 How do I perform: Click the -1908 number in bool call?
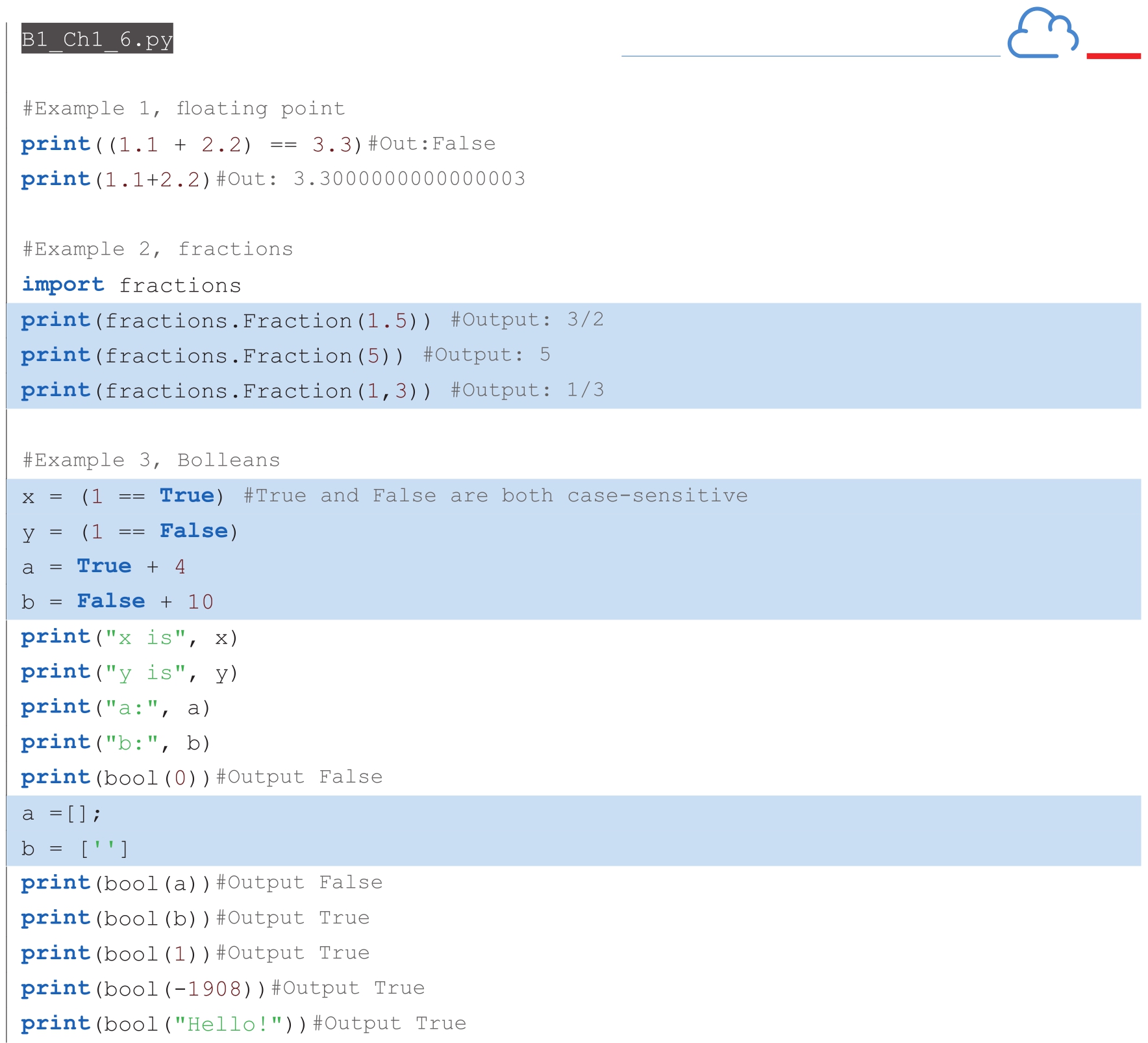pyautogui.click(x=214, y=988)
